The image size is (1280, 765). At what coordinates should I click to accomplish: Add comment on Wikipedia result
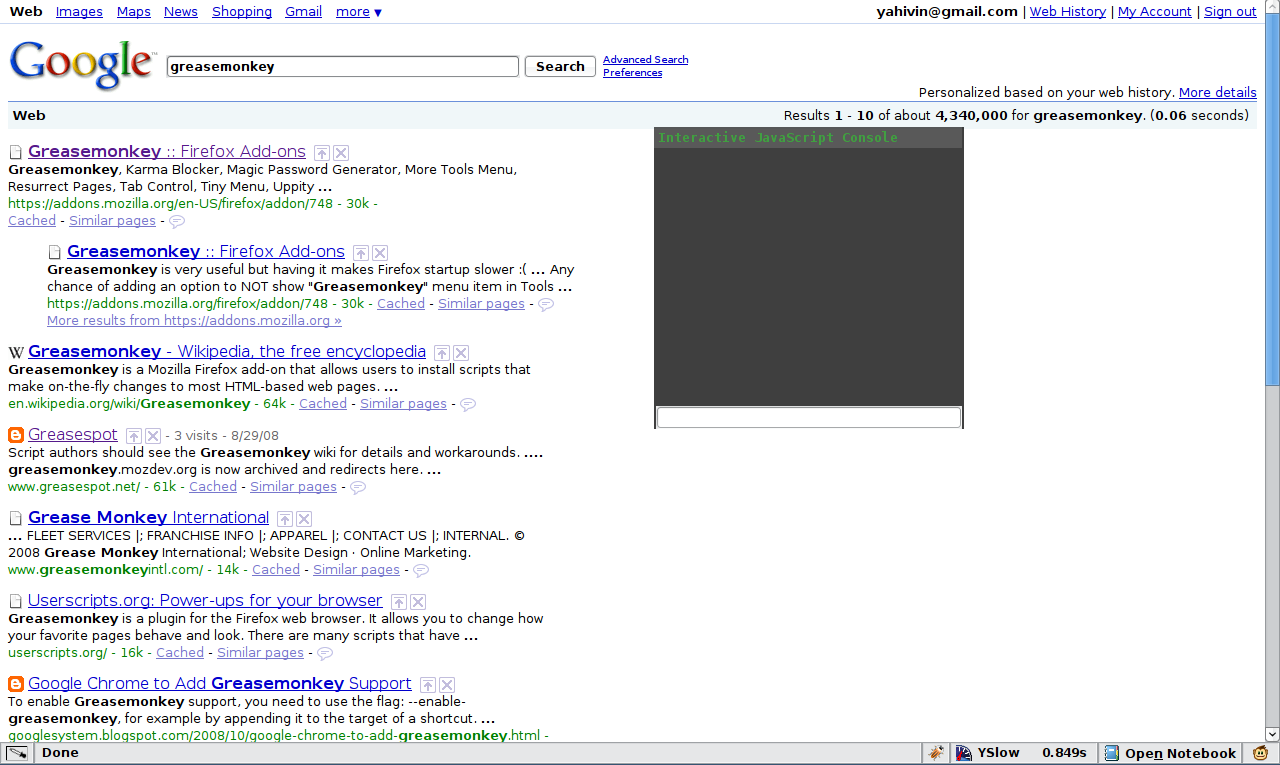(x=467, y=405)
